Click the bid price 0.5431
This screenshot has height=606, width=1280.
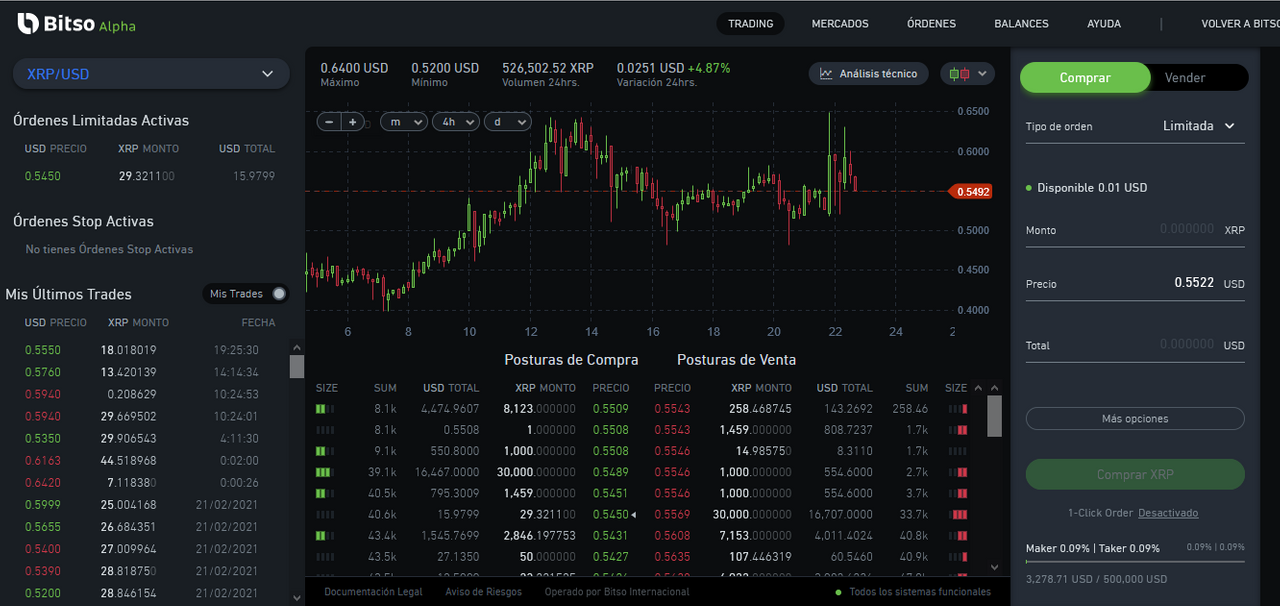pyautogui.click(x=611, y=536)
